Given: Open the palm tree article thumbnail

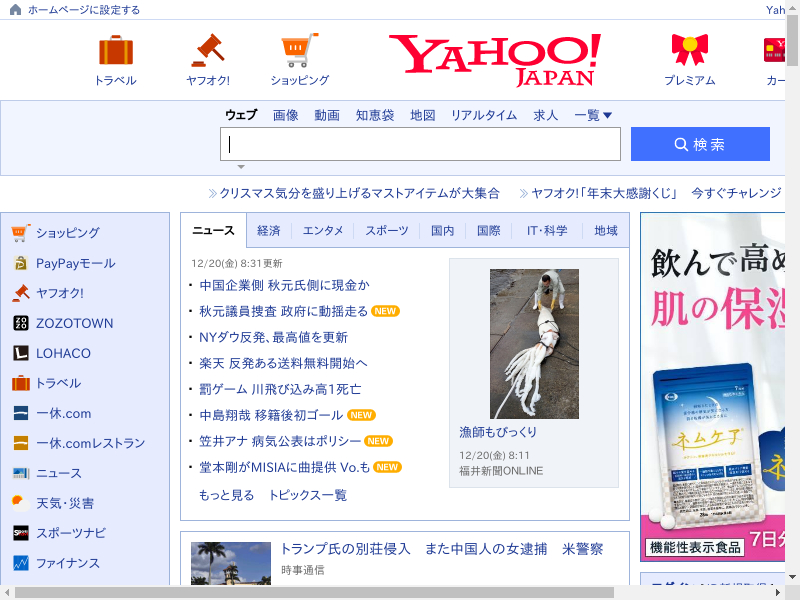Looking at the screenshot, I should click(x=231, y=563).
